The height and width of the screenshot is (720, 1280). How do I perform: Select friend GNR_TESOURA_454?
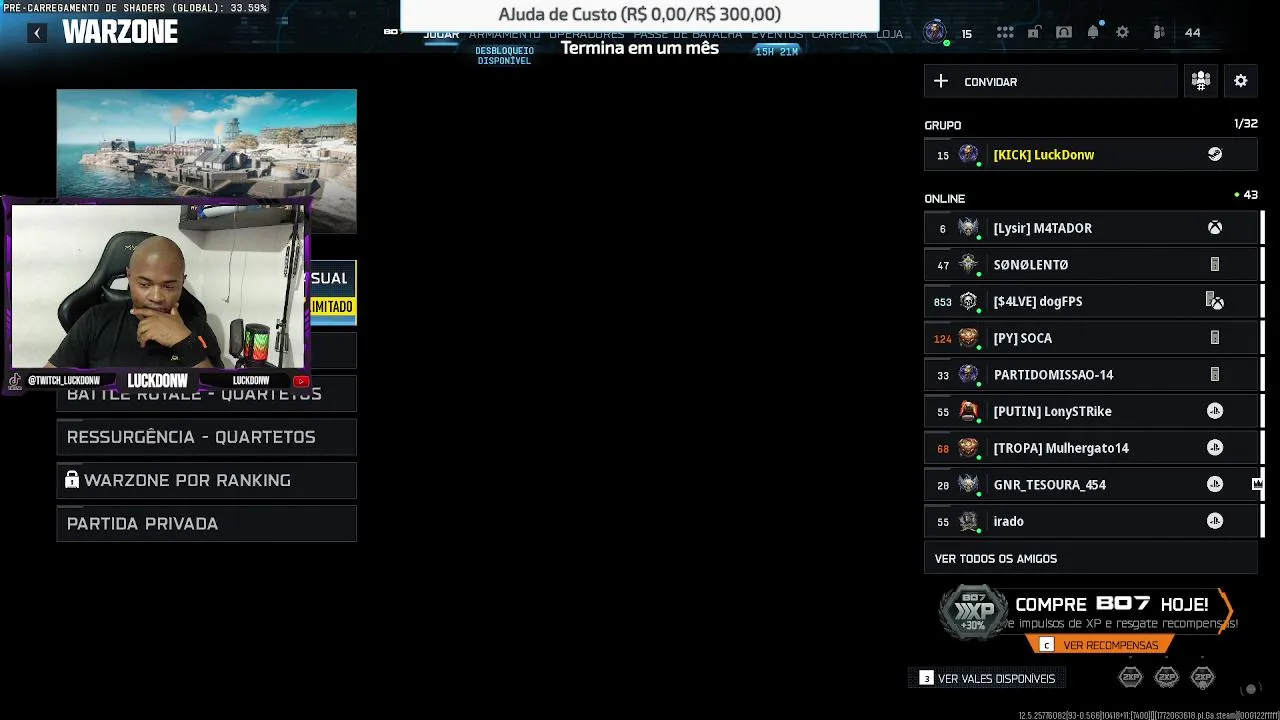(x=1091, y=485)
